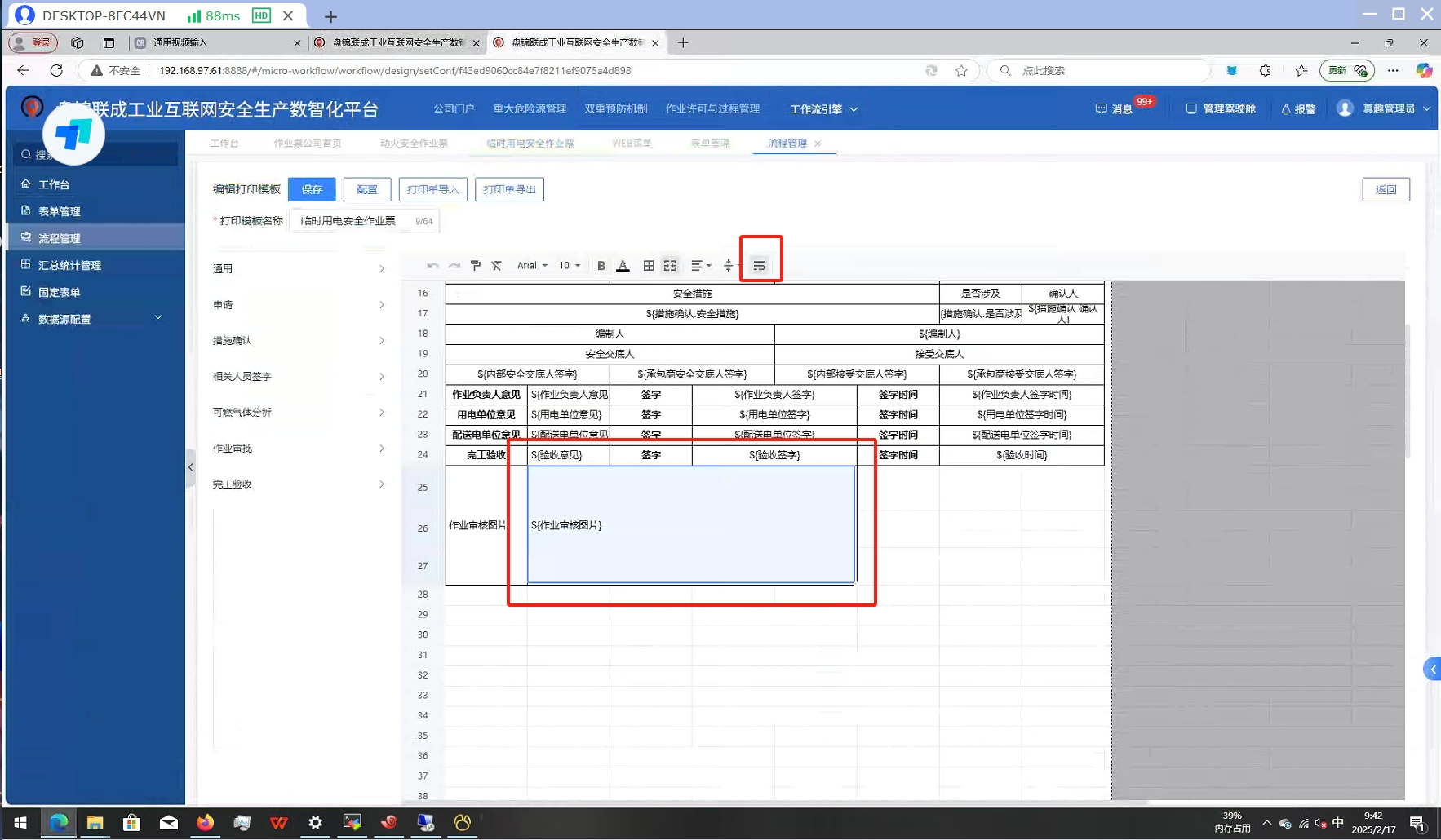Open File Explorer from the Windows taskbar
Viewport: 1441px width, 840px height.
95,822
